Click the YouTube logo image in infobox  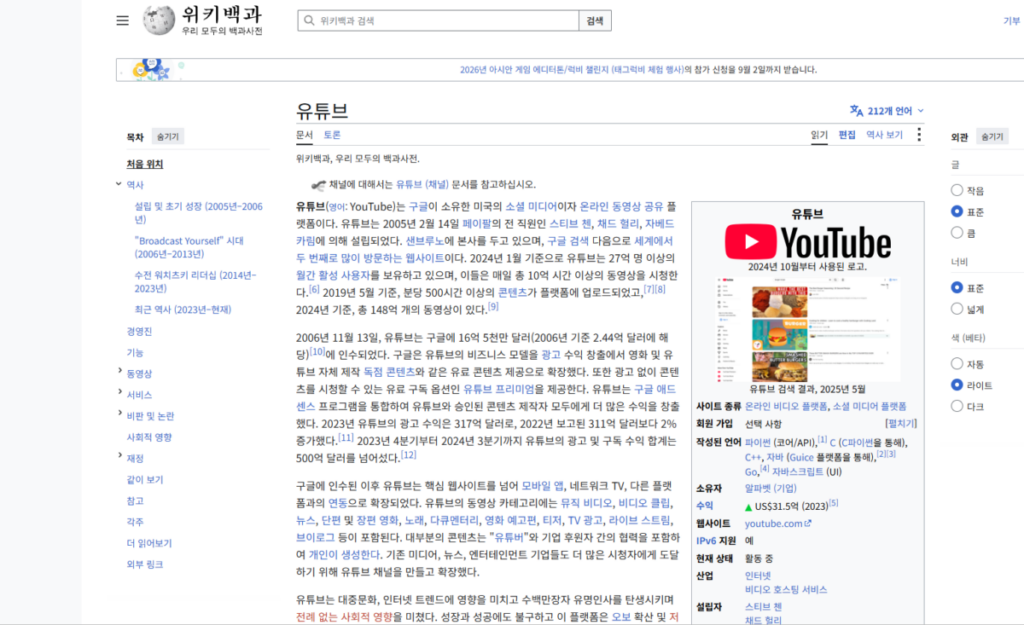[x=808, y=242]
